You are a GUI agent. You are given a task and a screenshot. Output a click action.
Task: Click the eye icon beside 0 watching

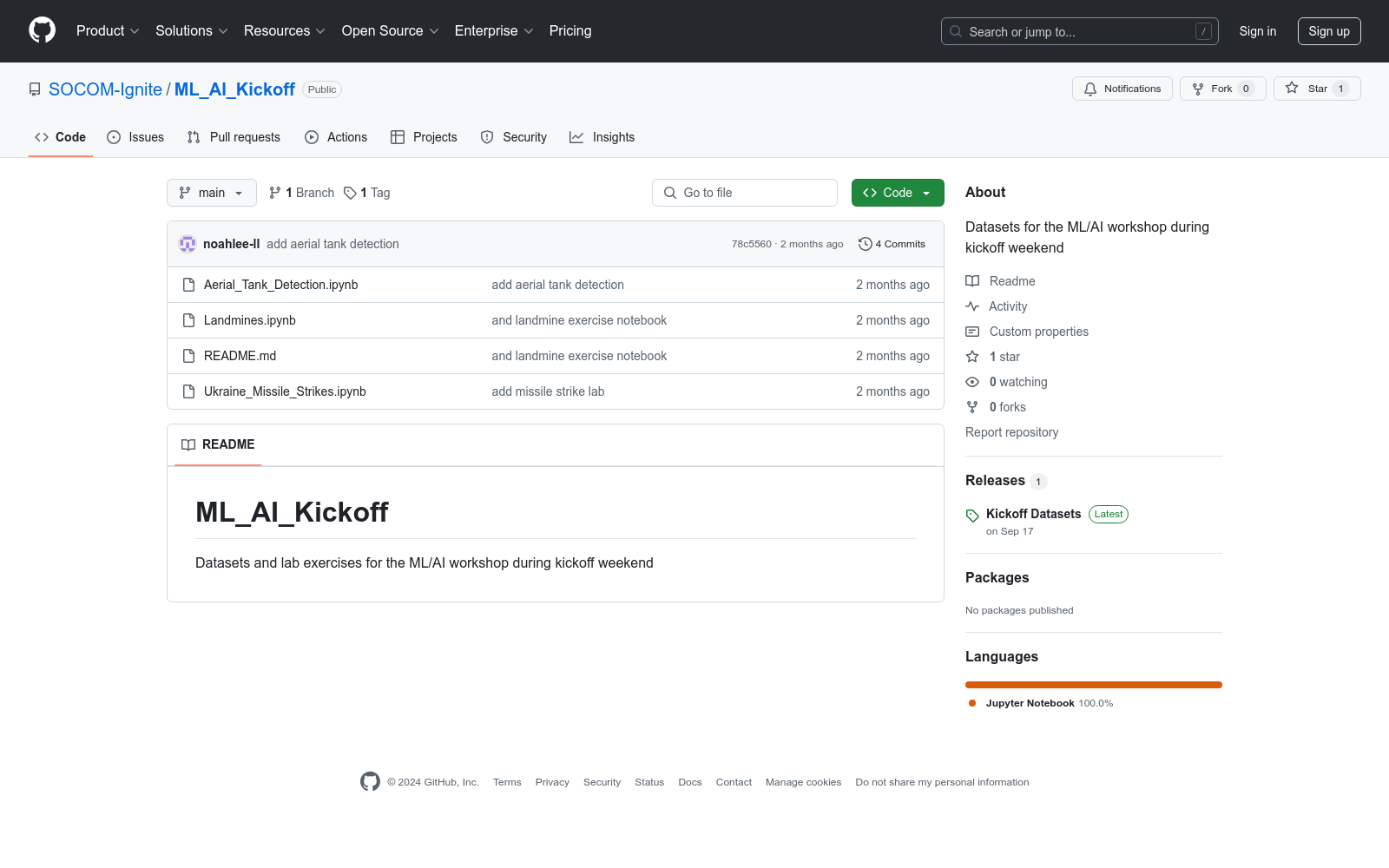[972, 382]
